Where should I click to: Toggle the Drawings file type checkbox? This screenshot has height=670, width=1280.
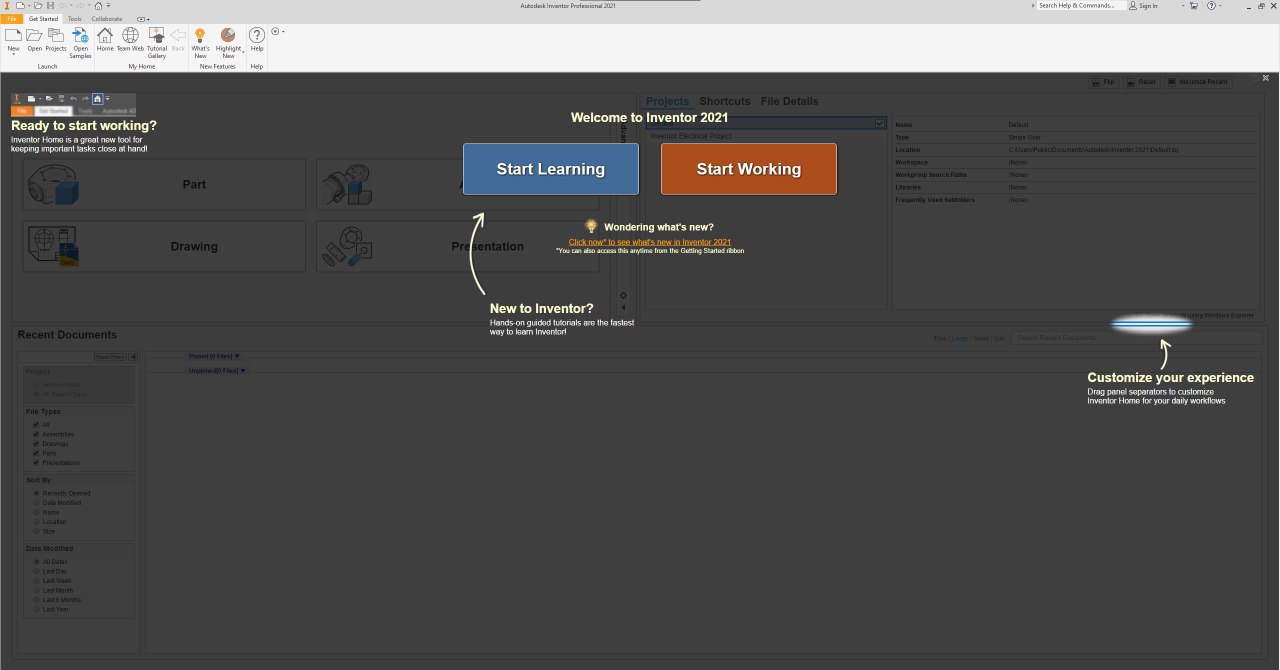click(x=36, y=444)
